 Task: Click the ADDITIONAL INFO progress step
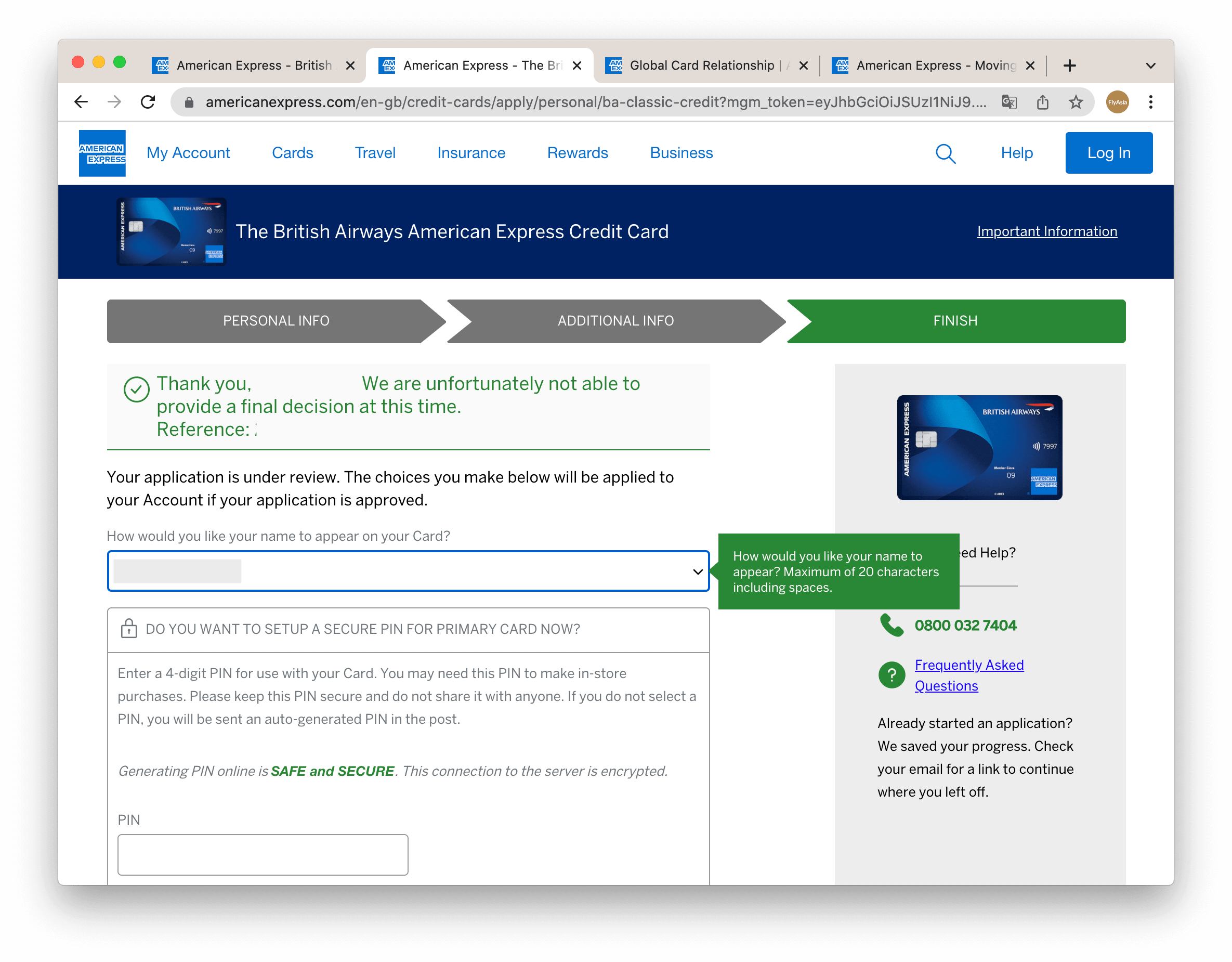click(x=615, y=321)
